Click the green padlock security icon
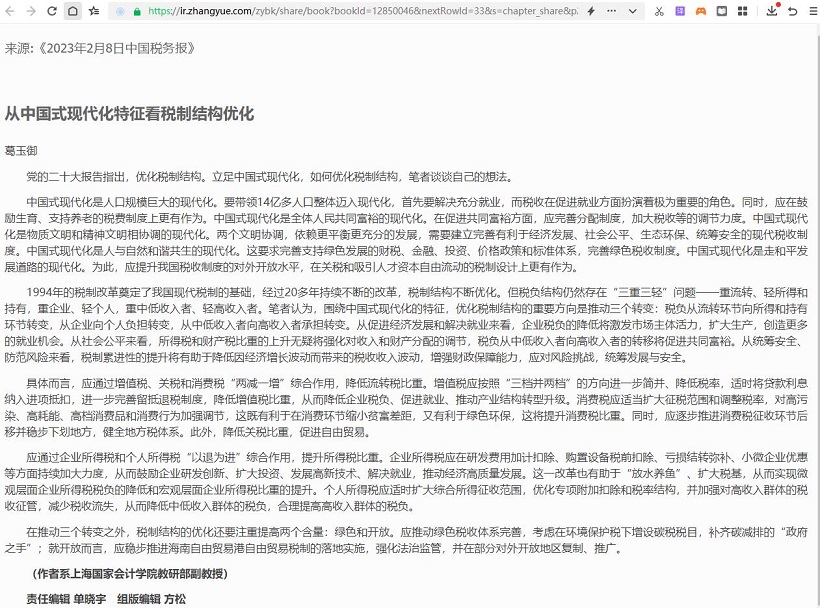Image resolution: width=820 pixels, height=608 pixels. [x=137, y=11]
